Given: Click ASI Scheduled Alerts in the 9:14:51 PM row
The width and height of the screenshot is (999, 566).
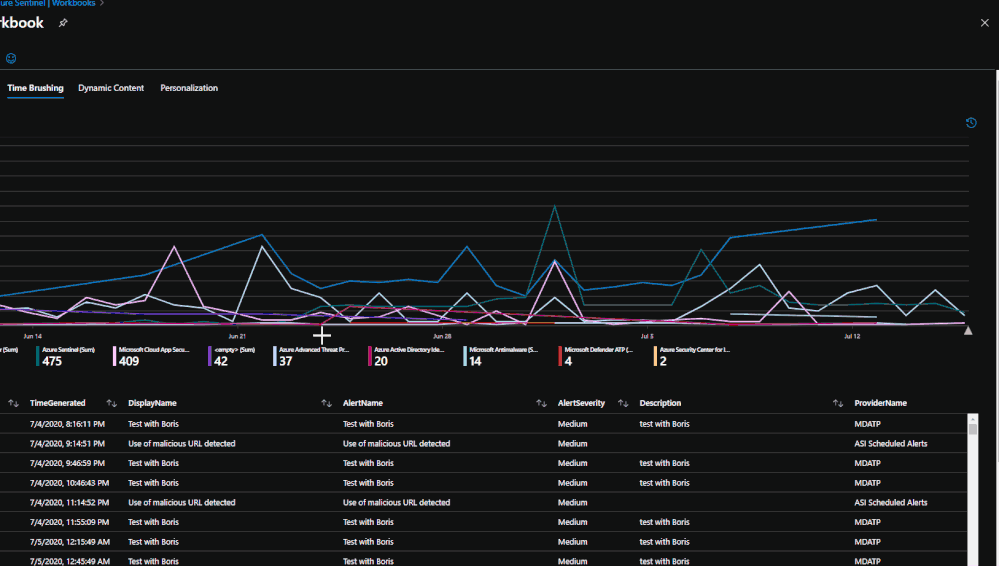Looking at the screenshot, I should point(891,444).
